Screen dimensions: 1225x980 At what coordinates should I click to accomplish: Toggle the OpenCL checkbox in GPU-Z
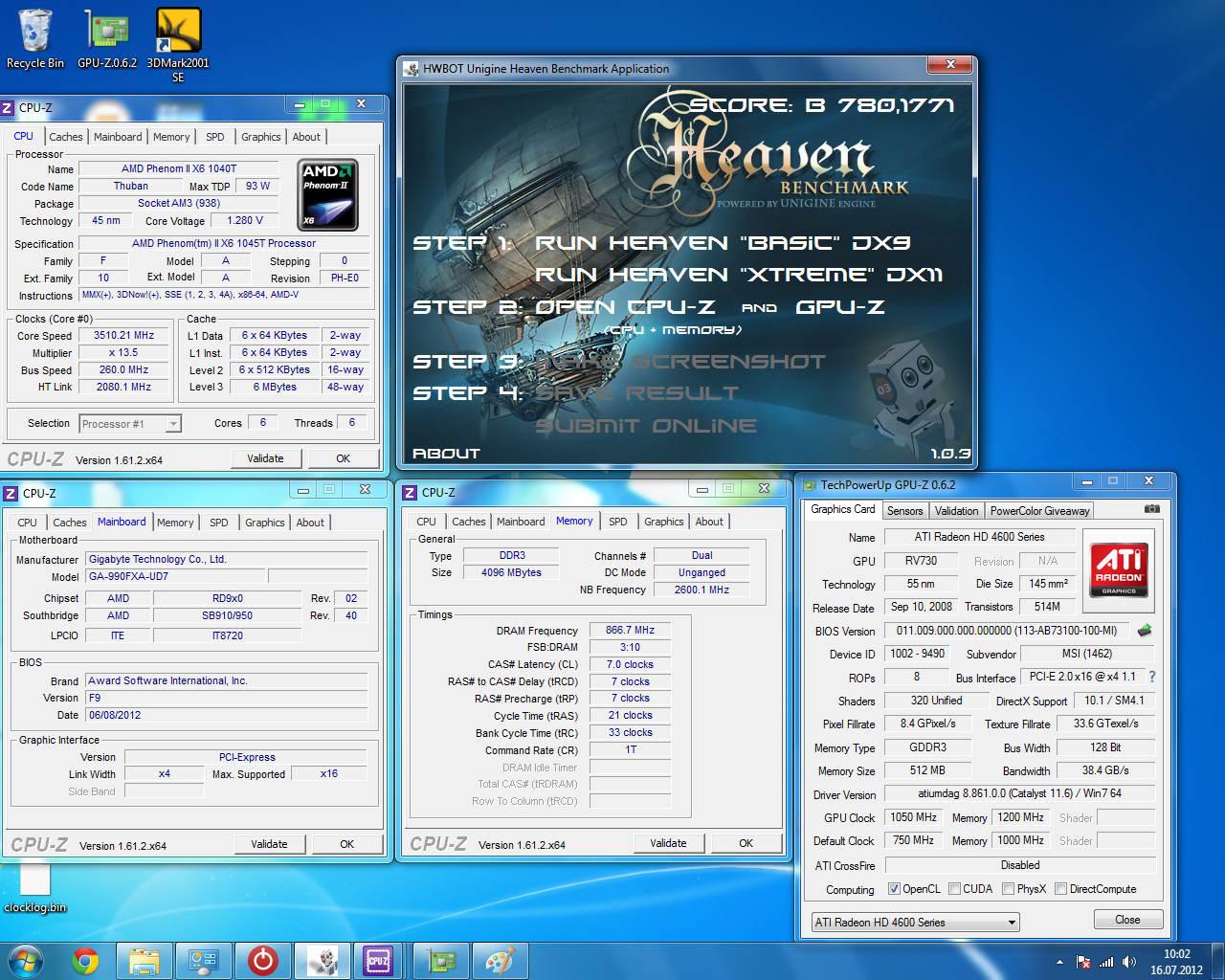(x=894, y=889)
